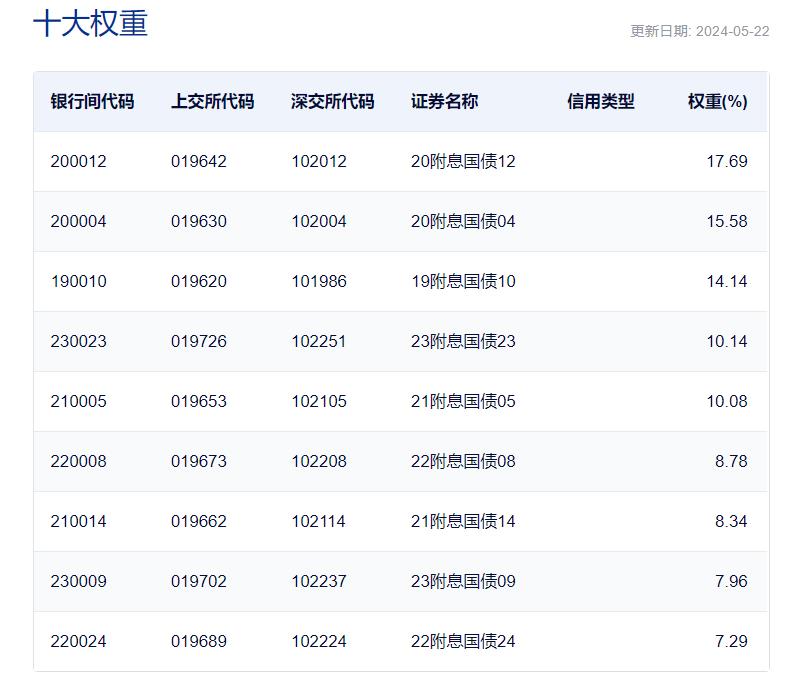Image resolution: width=800 pixels, height=692 pixels.
Task: Click Shenzhen code 102114
Action: coord(319,521)
